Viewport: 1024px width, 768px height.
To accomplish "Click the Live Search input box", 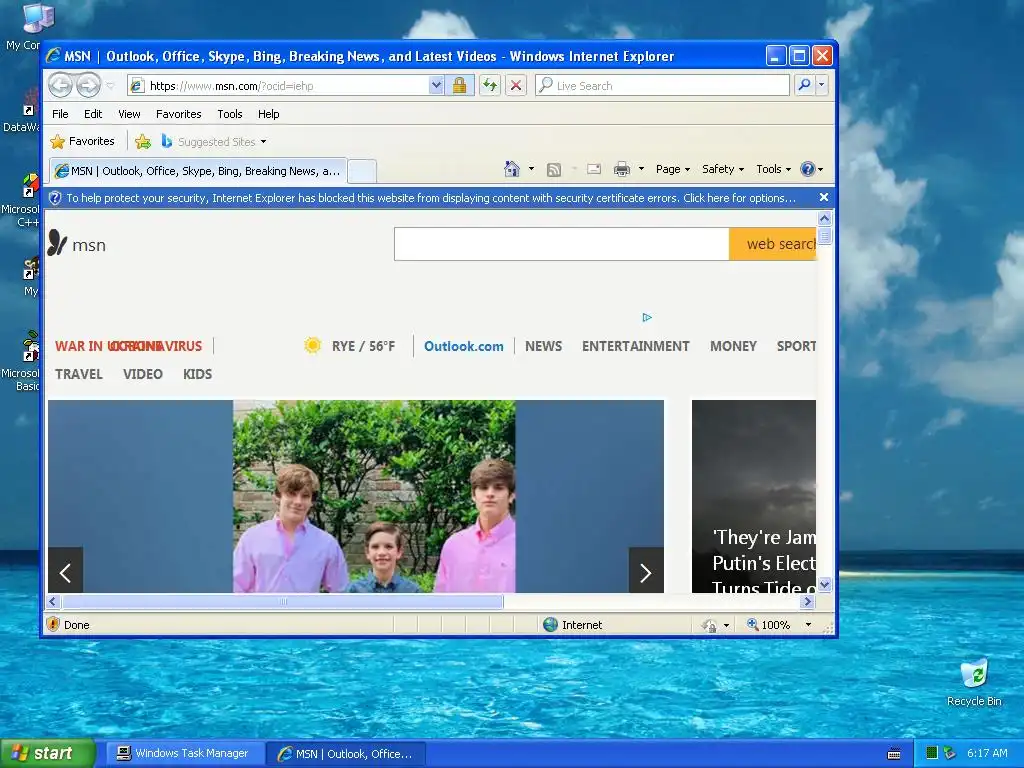I will click(662, 86).
